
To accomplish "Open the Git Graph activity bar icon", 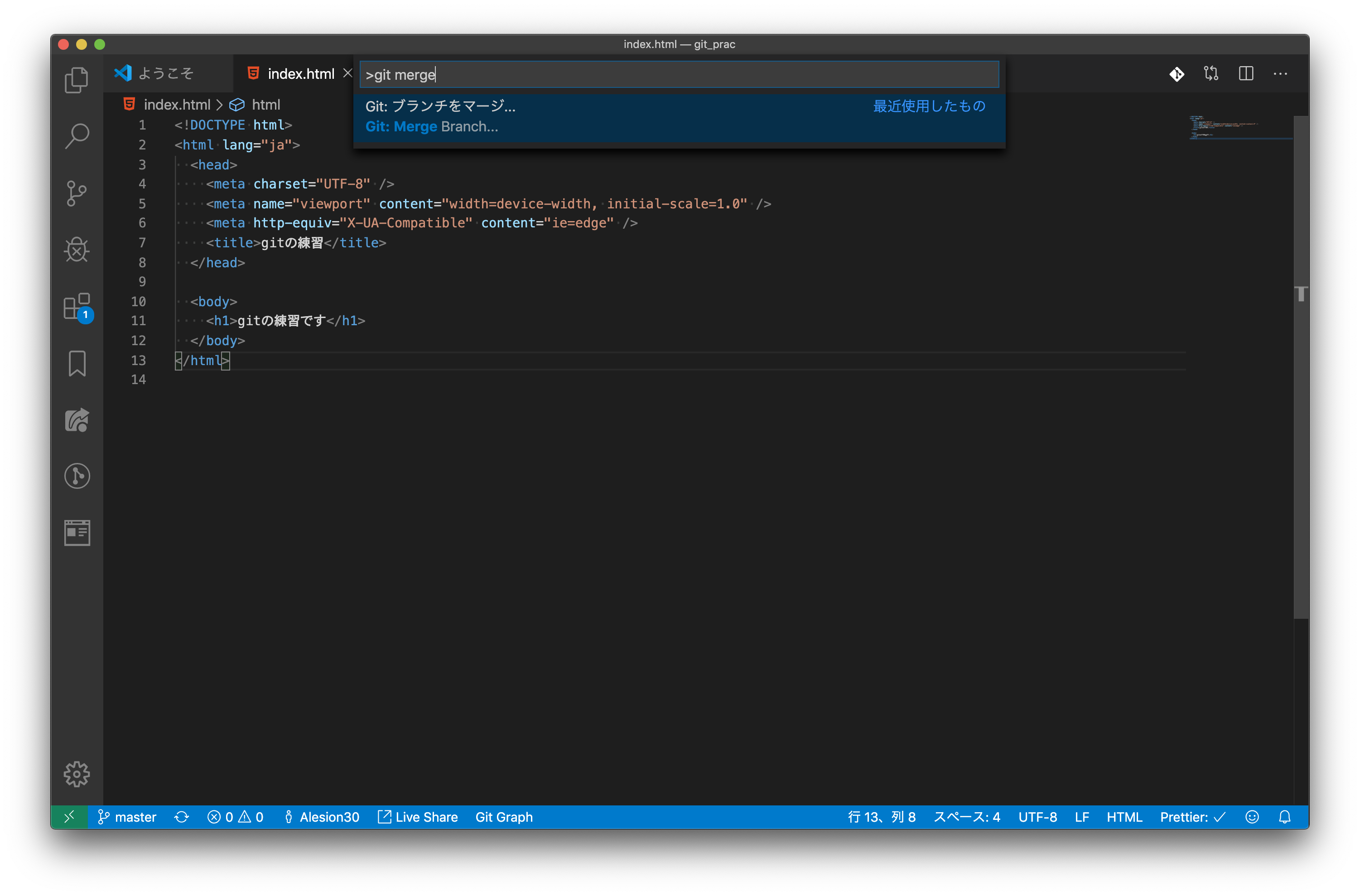I will (77, 476).
